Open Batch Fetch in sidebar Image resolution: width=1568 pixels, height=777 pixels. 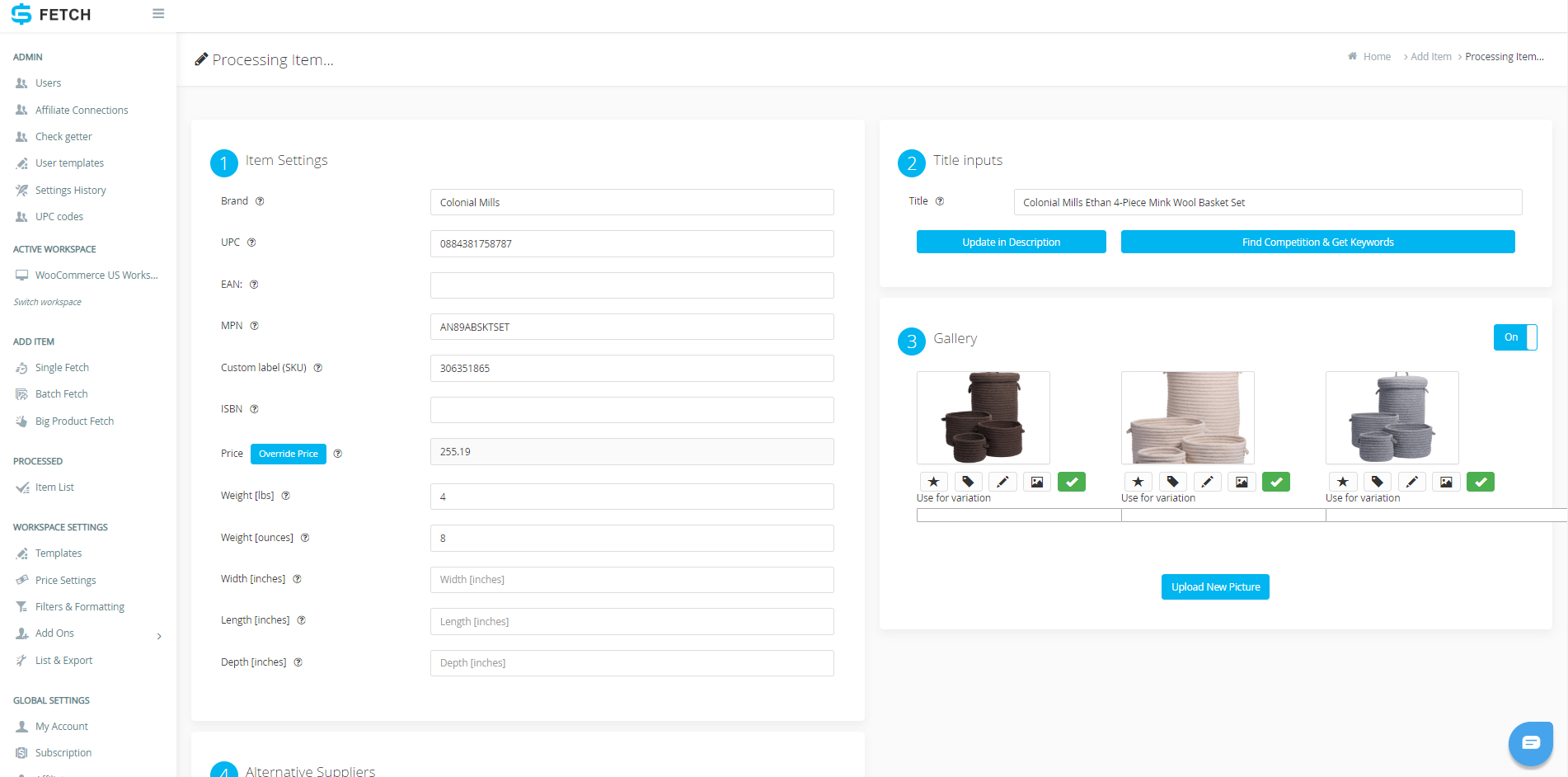pos(61,394)
